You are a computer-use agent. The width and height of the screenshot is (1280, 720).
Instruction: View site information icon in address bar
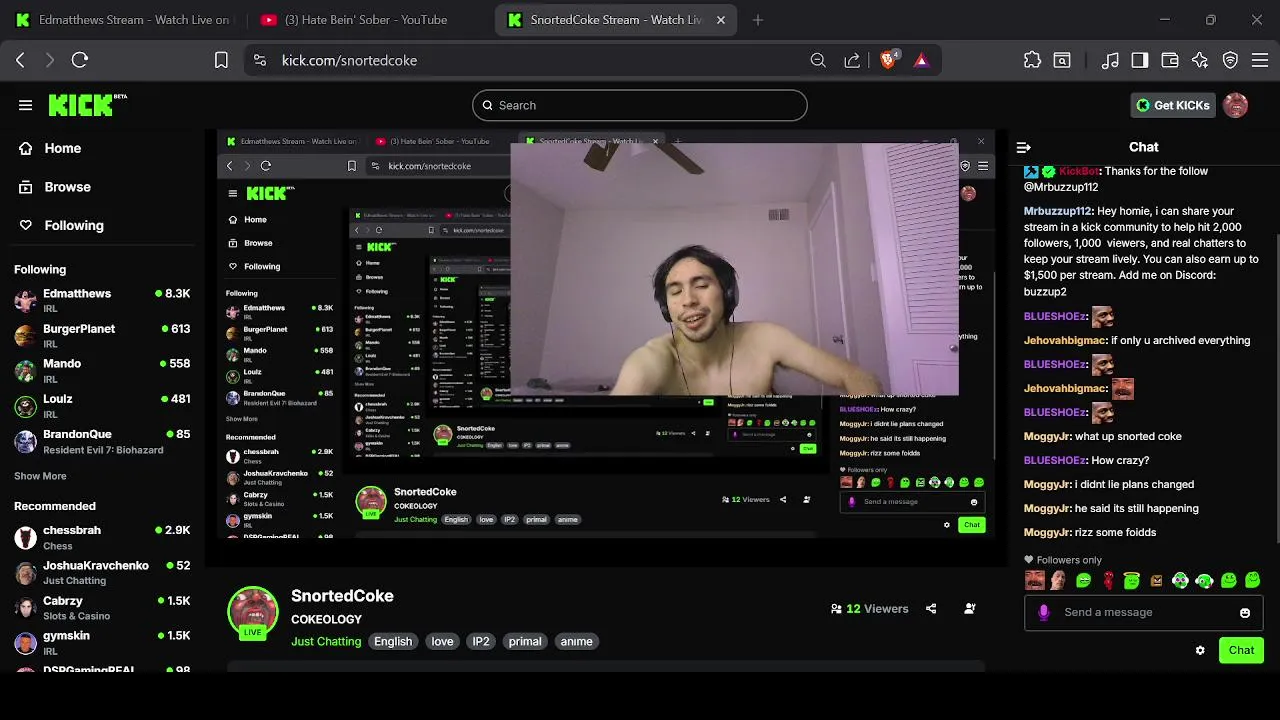pos(260,60)
